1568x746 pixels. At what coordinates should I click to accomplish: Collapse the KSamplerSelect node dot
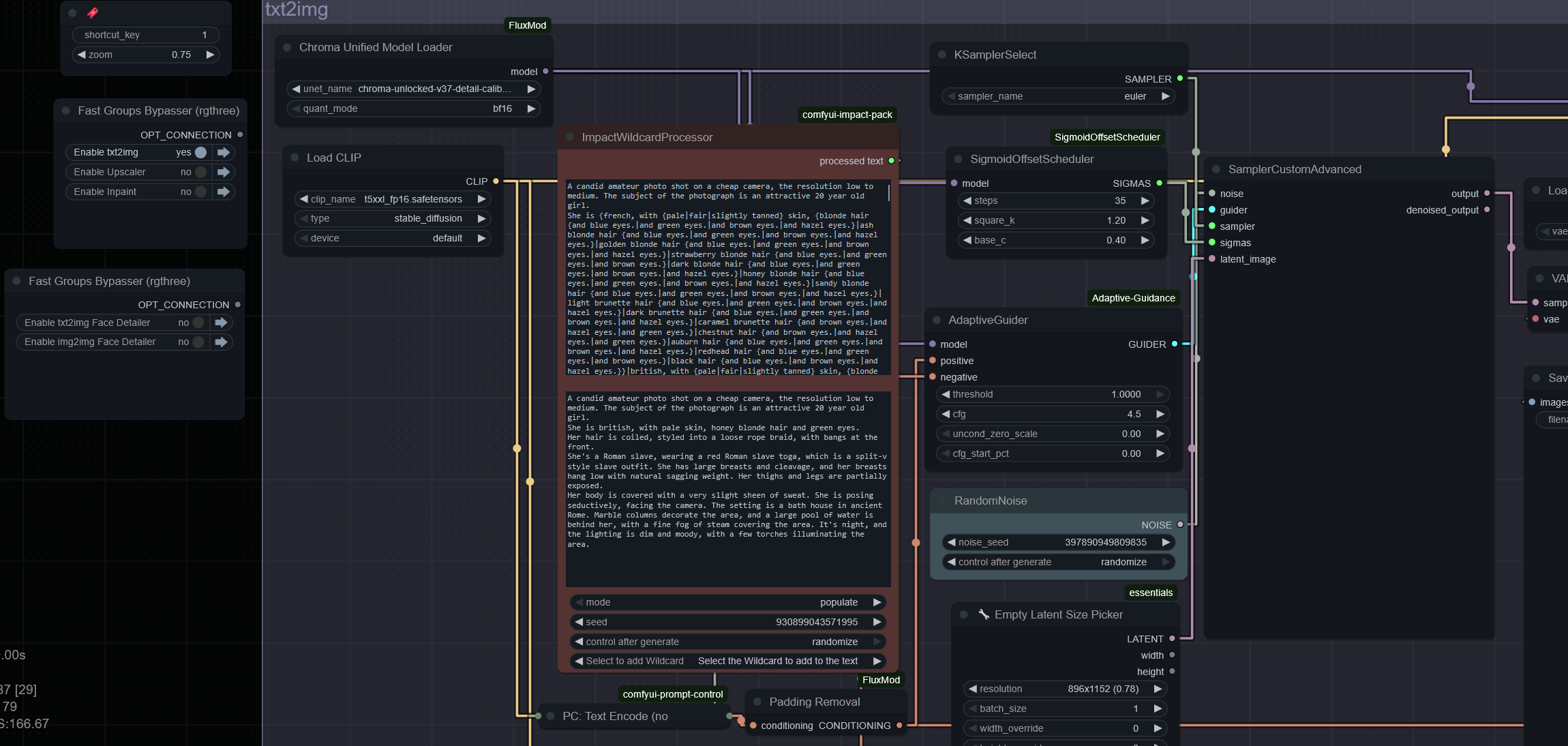(942, 55)
